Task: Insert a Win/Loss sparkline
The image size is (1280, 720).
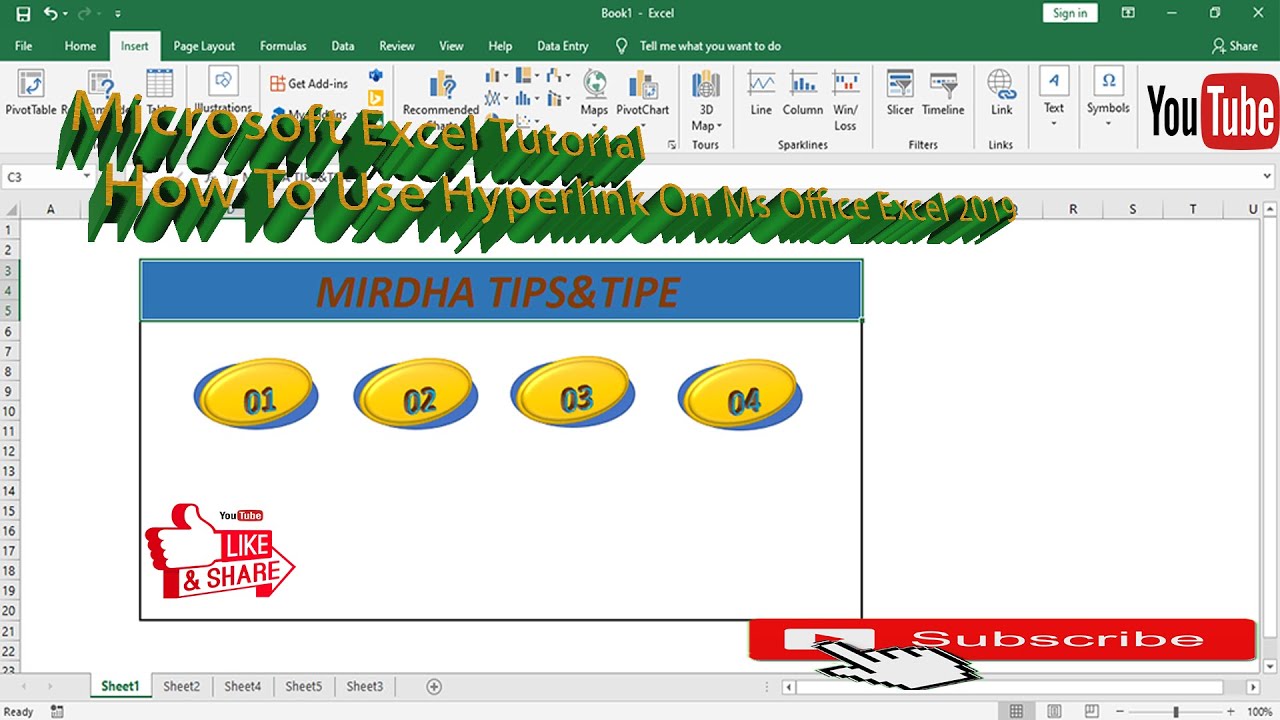Action: click(x=845, y=101)
